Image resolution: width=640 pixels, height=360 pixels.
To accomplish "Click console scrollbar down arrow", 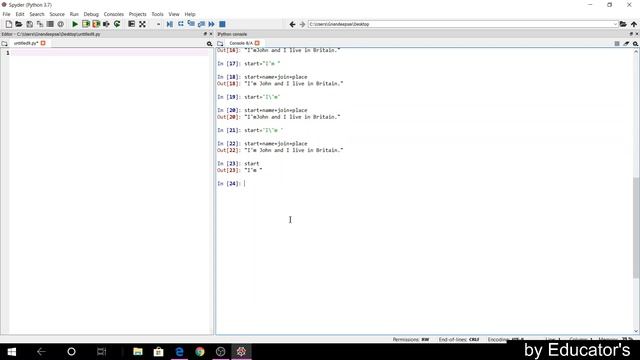I will [x=636, y=331].
